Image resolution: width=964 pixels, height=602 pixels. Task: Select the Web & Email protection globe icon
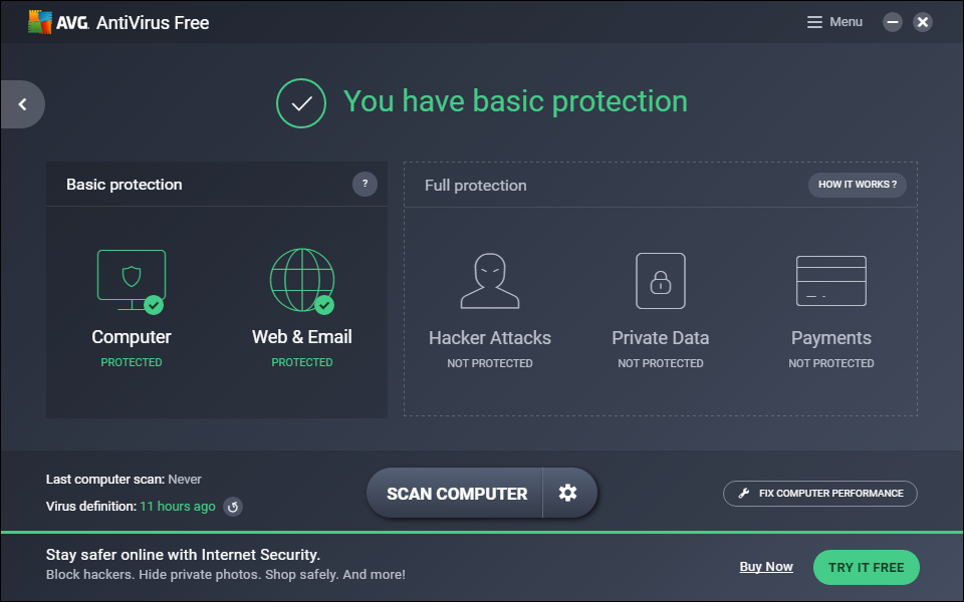pos(301,280)
